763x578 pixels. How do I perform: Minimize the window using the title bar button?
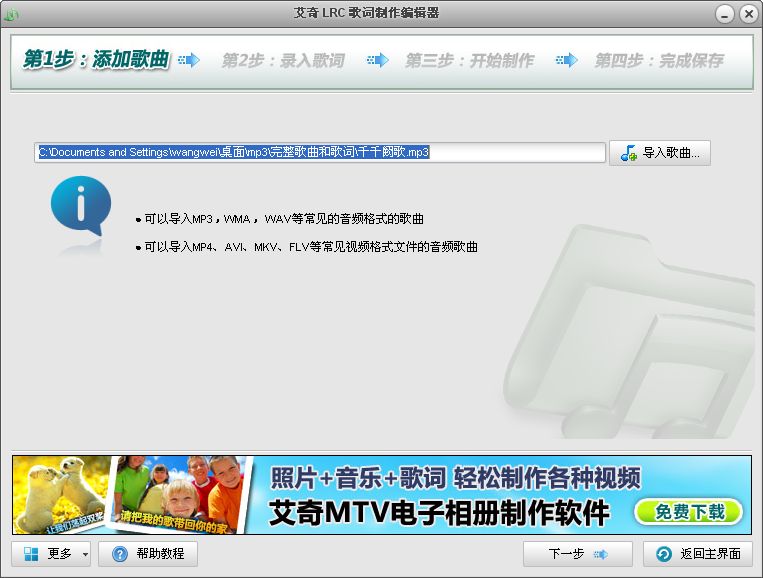point(725,14)
